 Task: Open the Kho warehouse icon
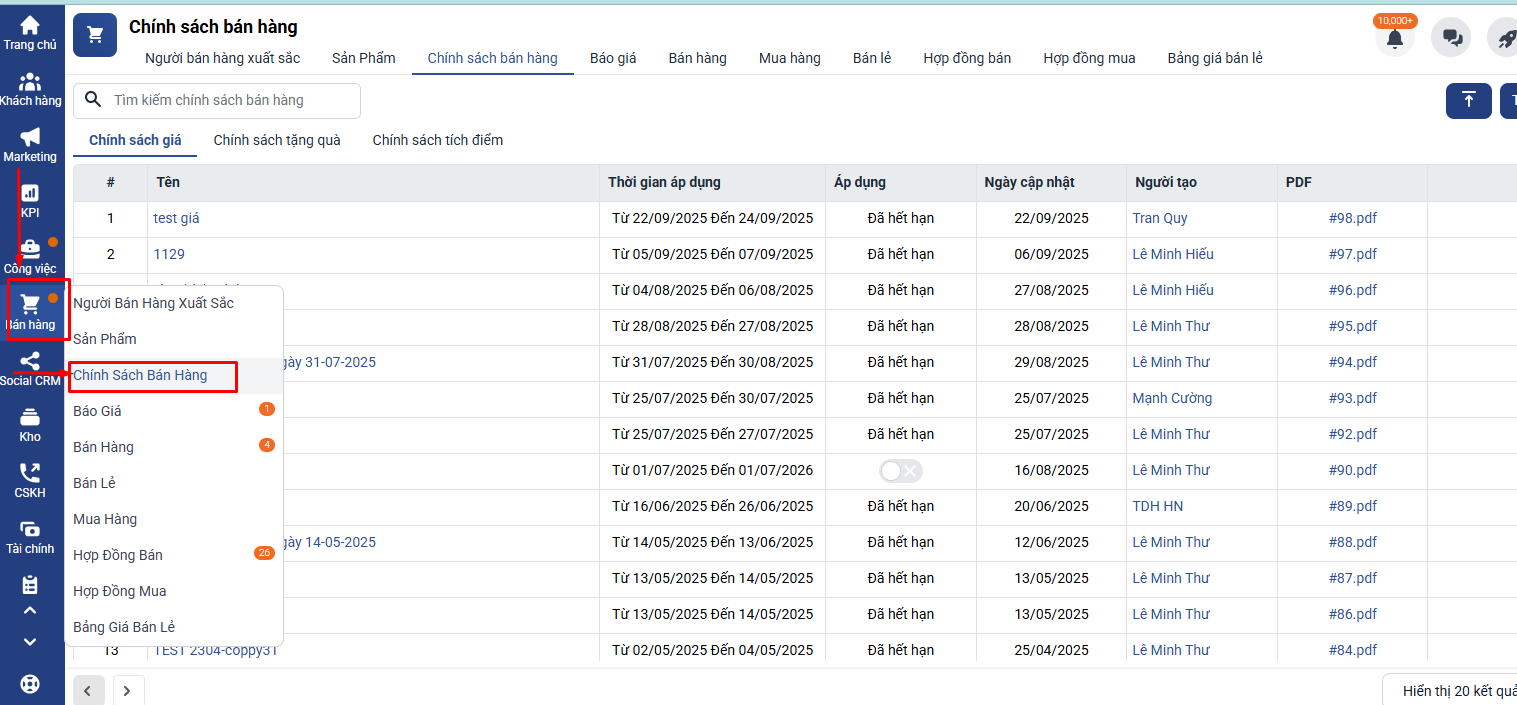click(x=30, y=424)
